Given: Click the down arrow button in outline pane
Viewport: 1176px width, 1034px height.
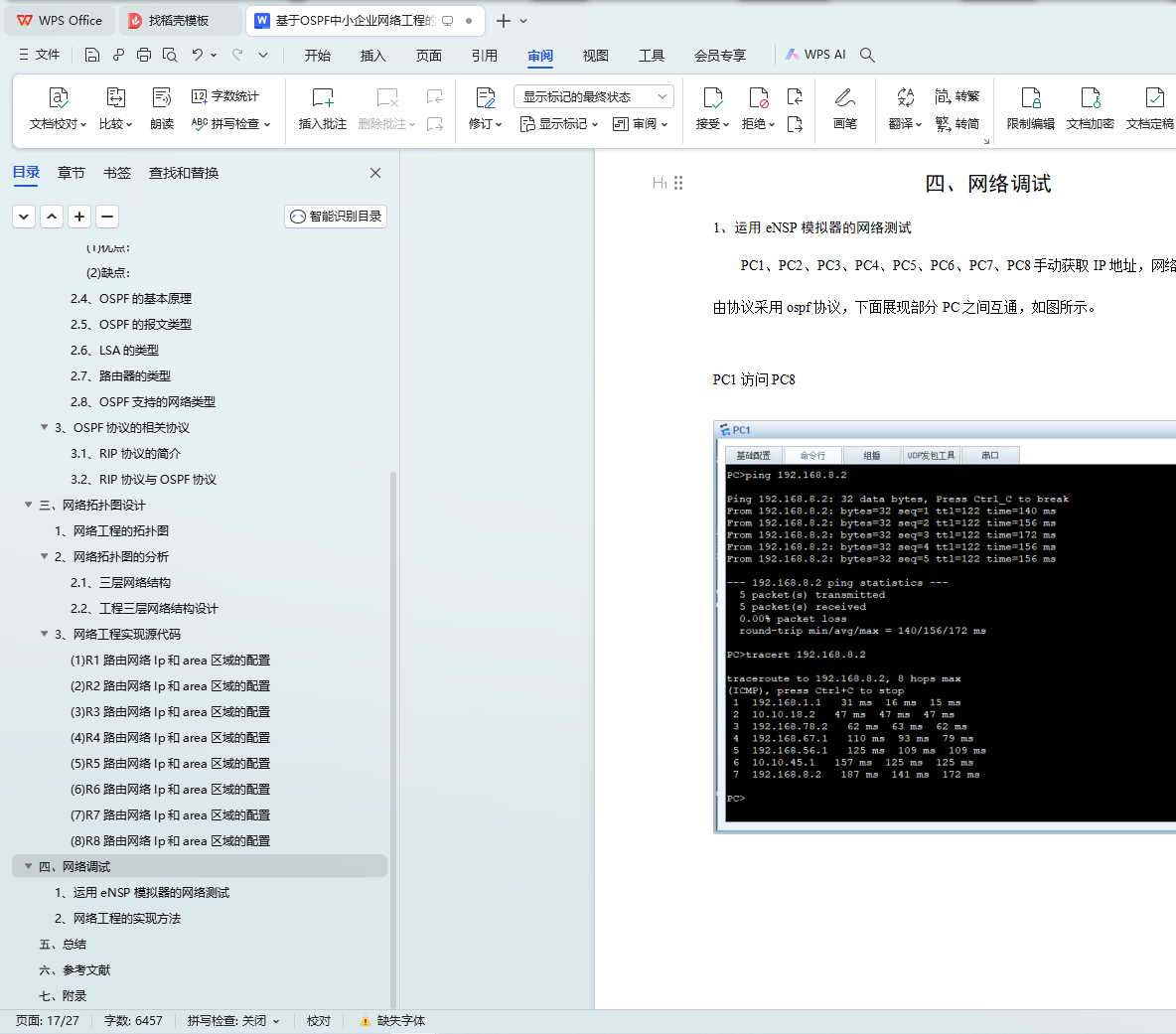Looking at the screenshot, I should point(24,217).
